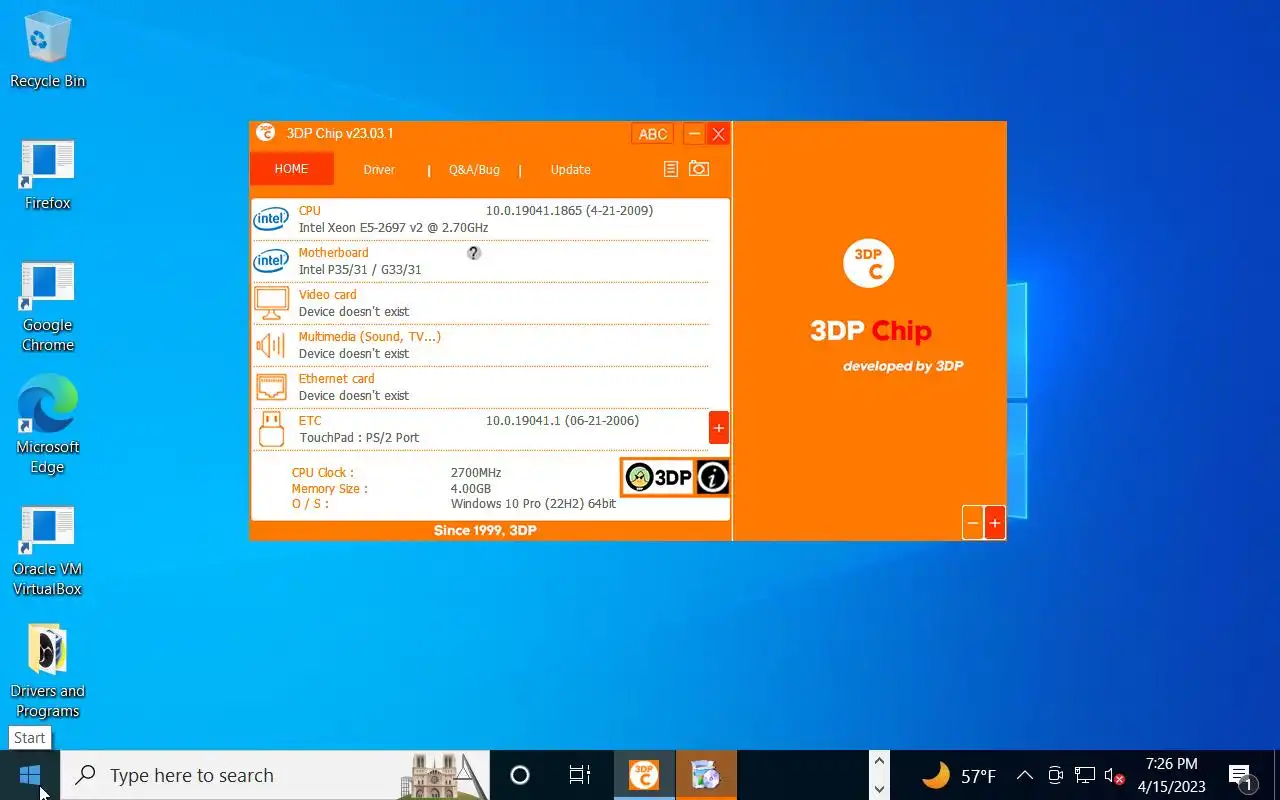
Task: Launch Microsoft Edge from the desktop
Action: pos(47,425)
